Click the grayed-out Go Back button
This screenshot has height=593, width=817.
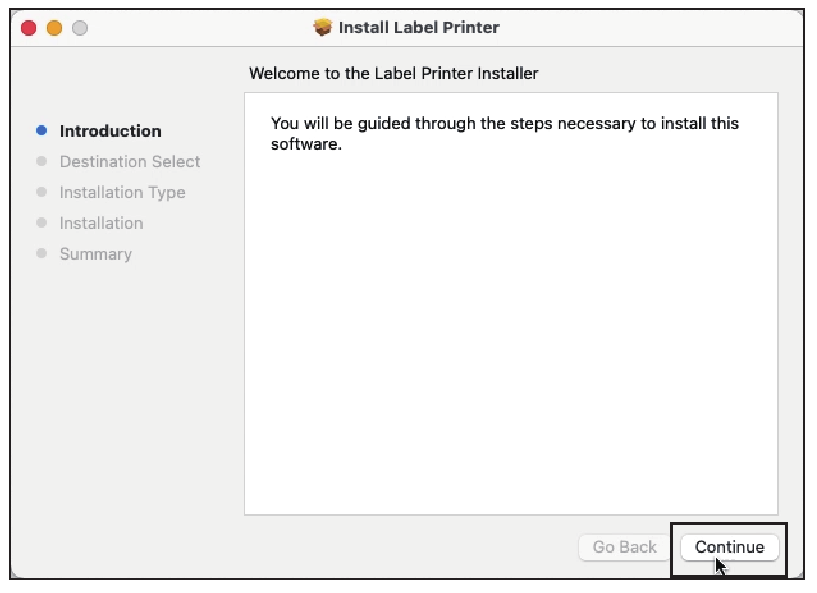pos(624,547)
